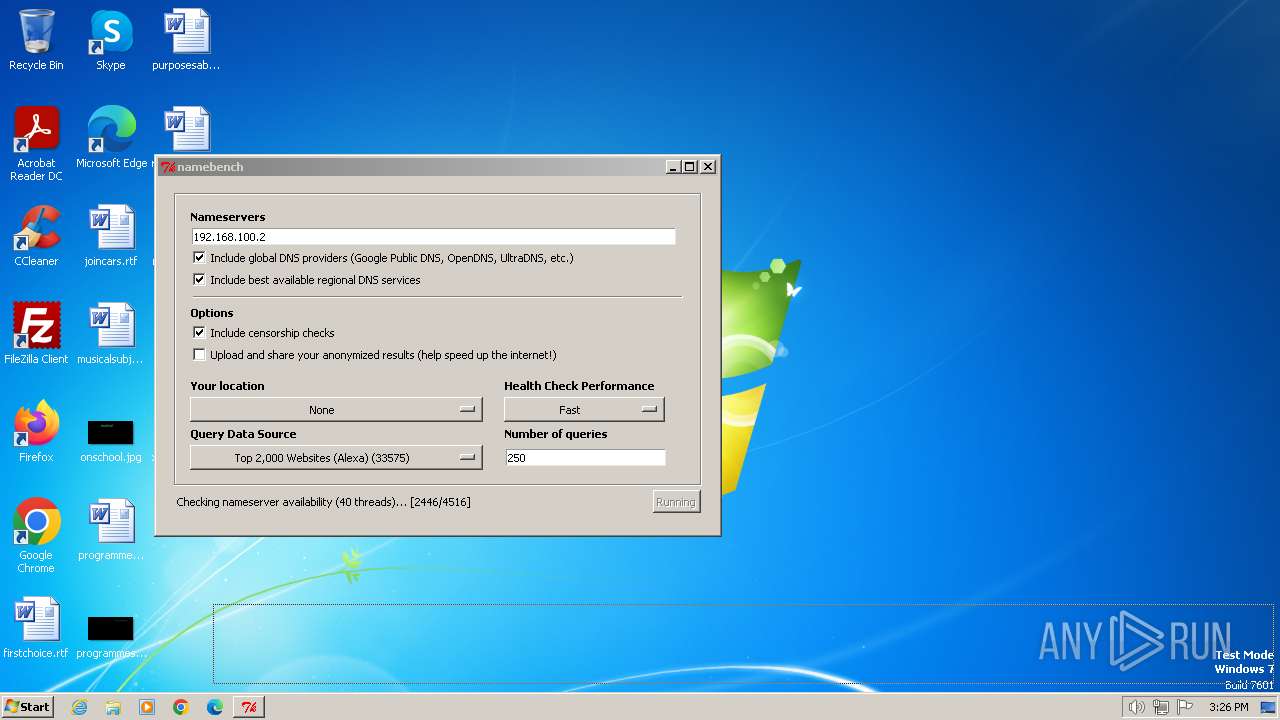Launch Google Chrome desktop shortcut

coord(36,535)
